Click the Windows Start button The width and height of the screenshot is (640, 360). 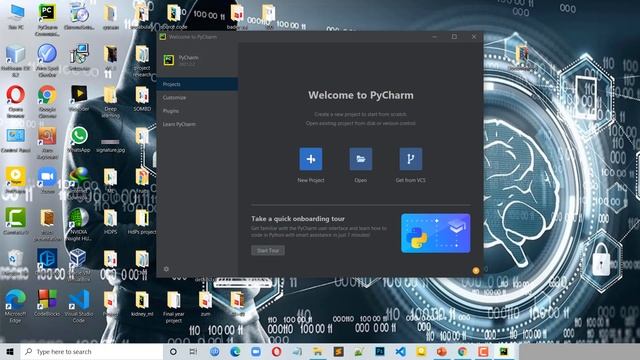[x=10, y=351]
